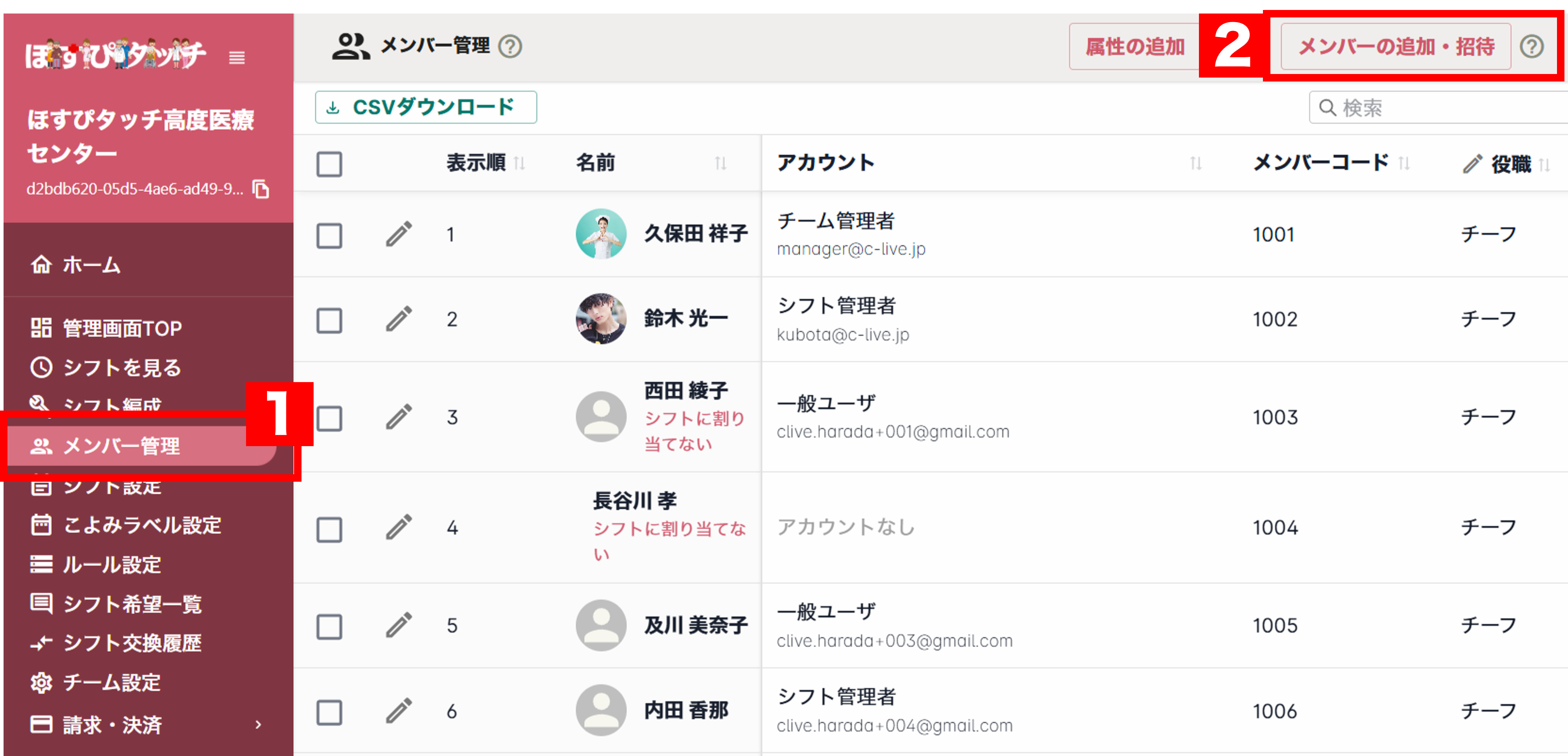Screen dimensions: 1568x756
Task: Click the pencil icon to edit 久保田 祥子
Action: tap(399, 234)
